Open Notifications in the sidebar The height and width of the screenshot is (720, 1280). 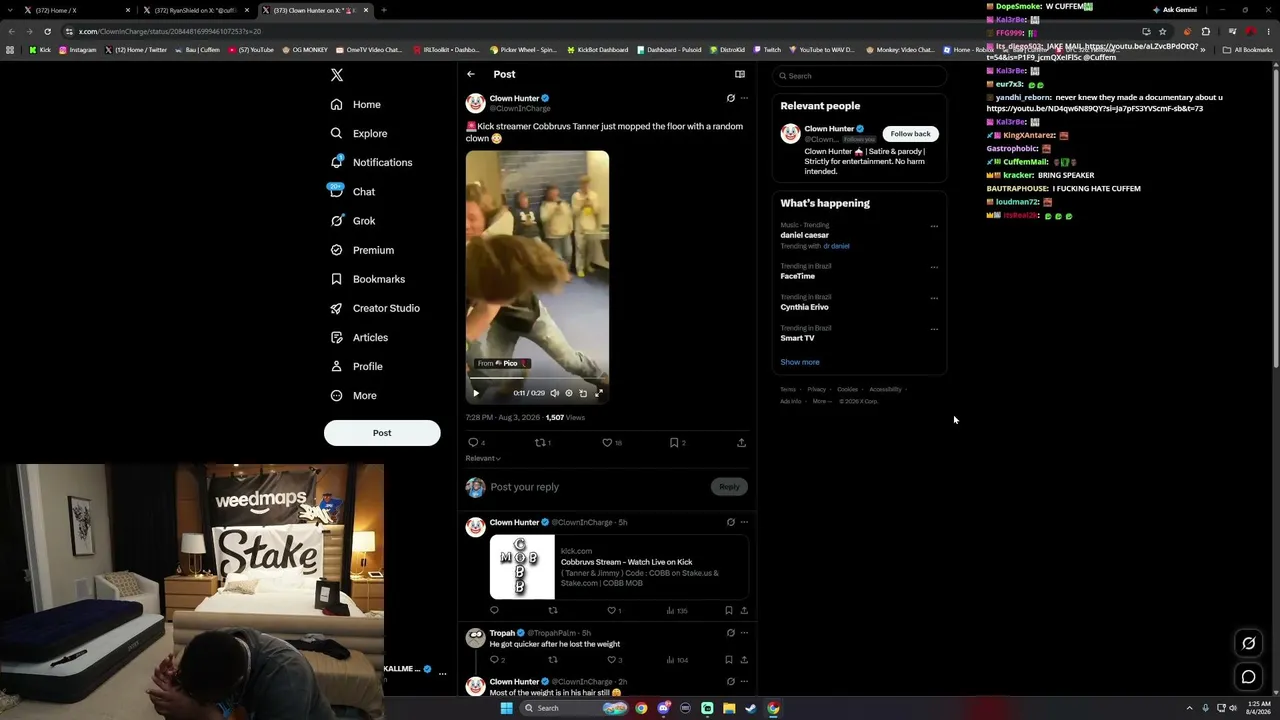[371, 163]
